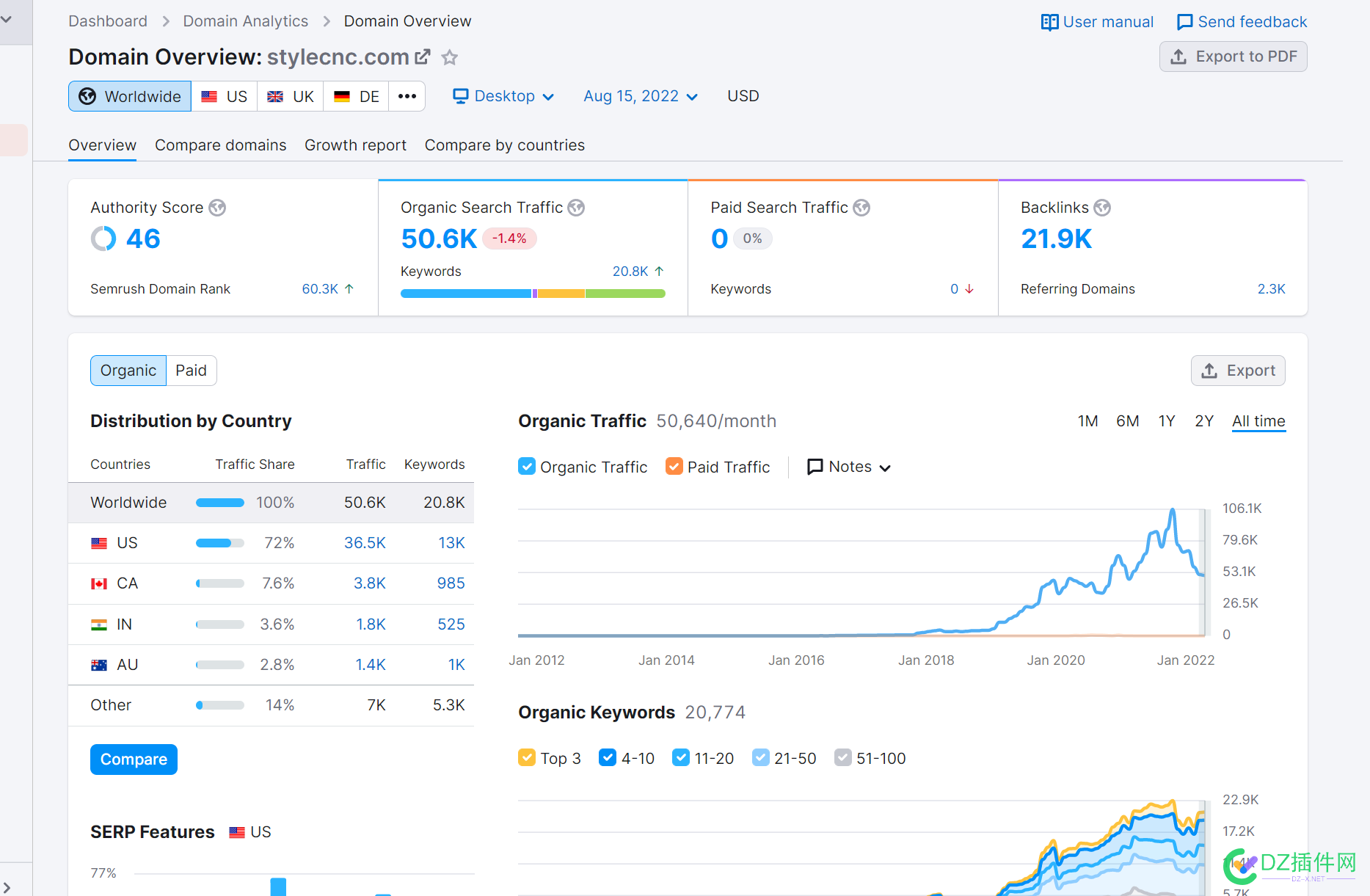This screenshot has height=896, width=1370.
Task: Uncheck the 51-100 keywords checkbox
Action: [x=843, y=757]
